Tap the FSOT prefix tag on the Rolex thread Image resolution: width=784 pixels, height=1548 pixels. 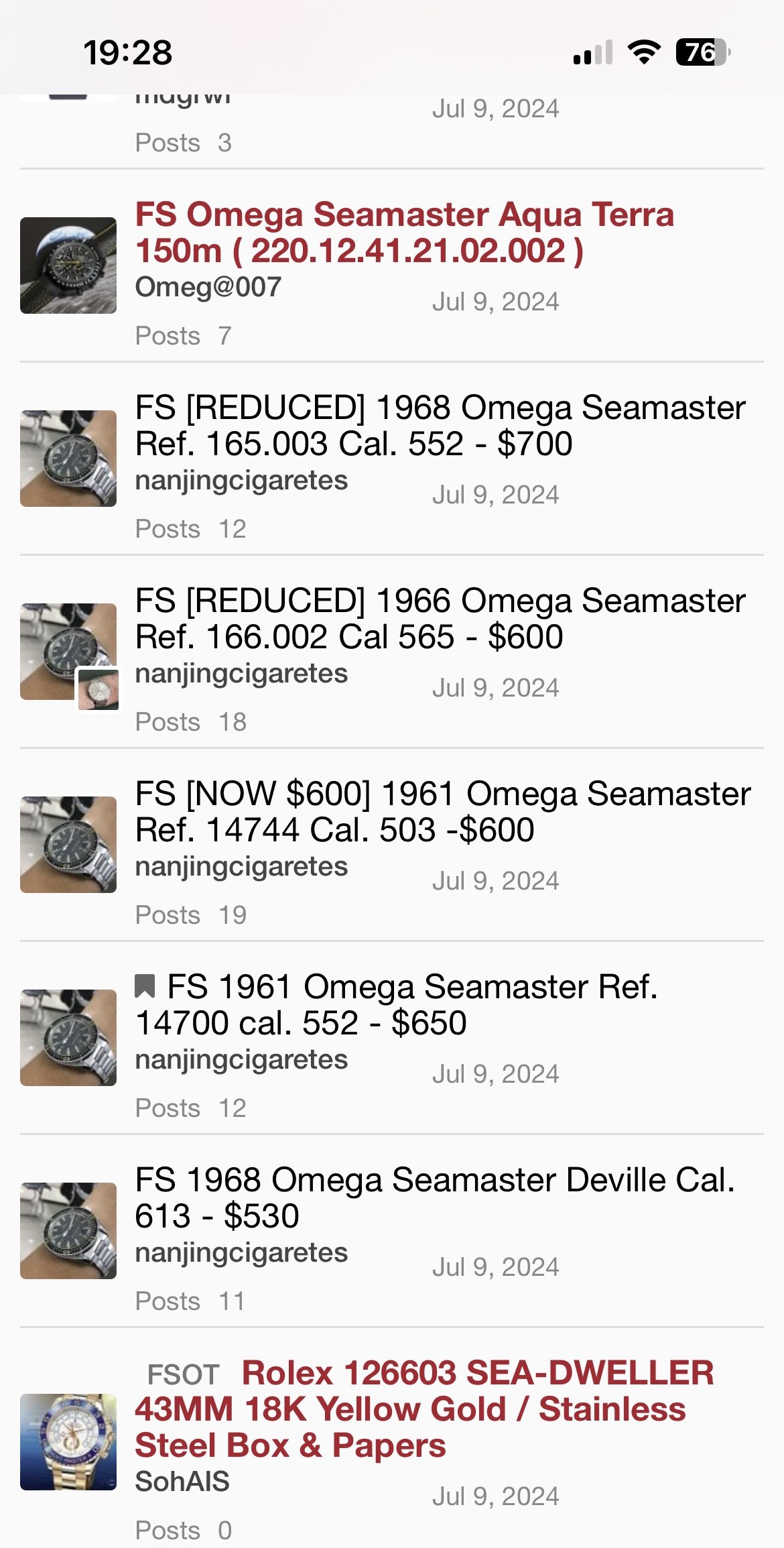click(183, 1374)
